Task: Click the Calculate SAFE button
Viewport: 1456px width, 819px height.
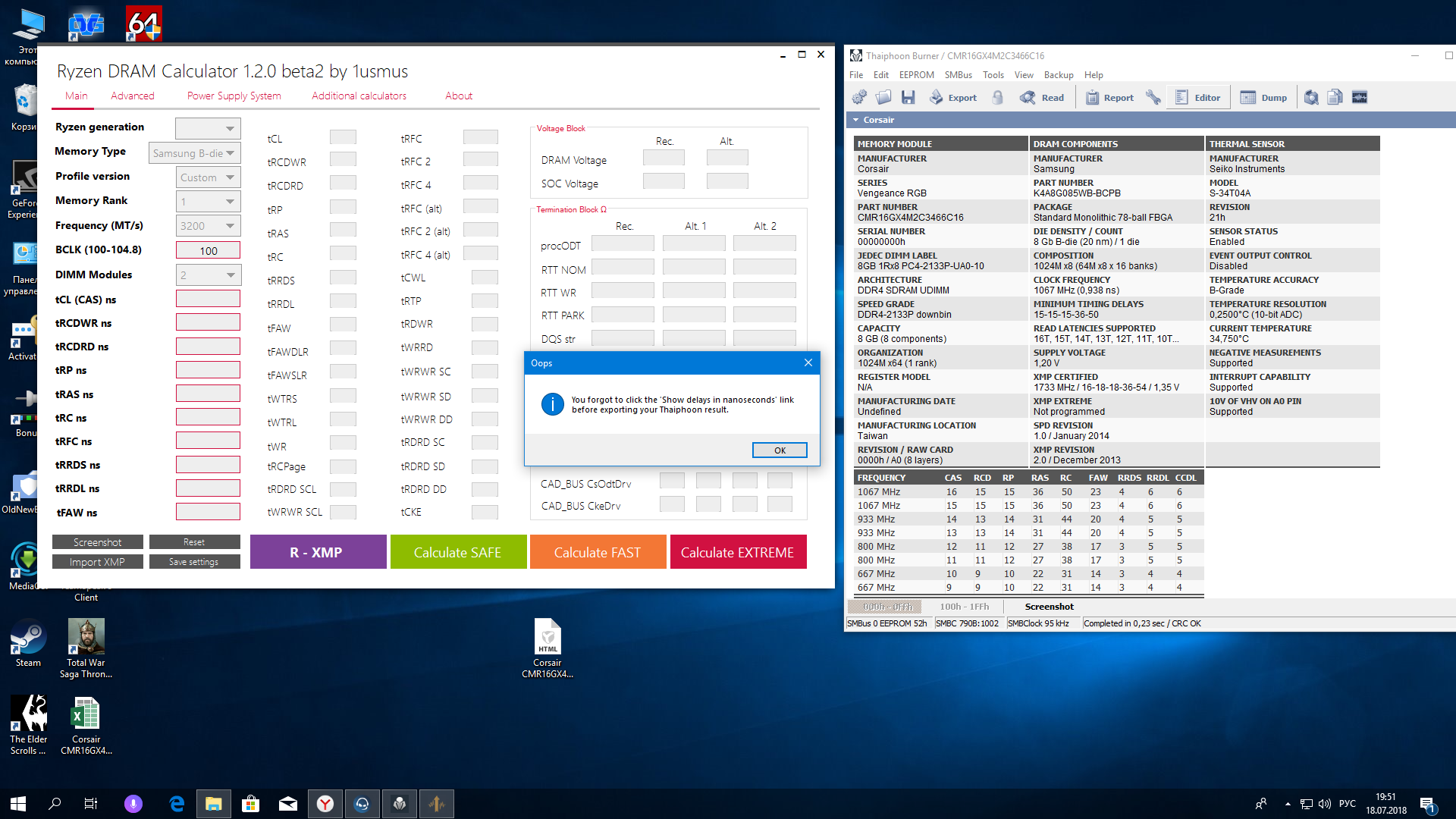Action: tap(457, 552)
